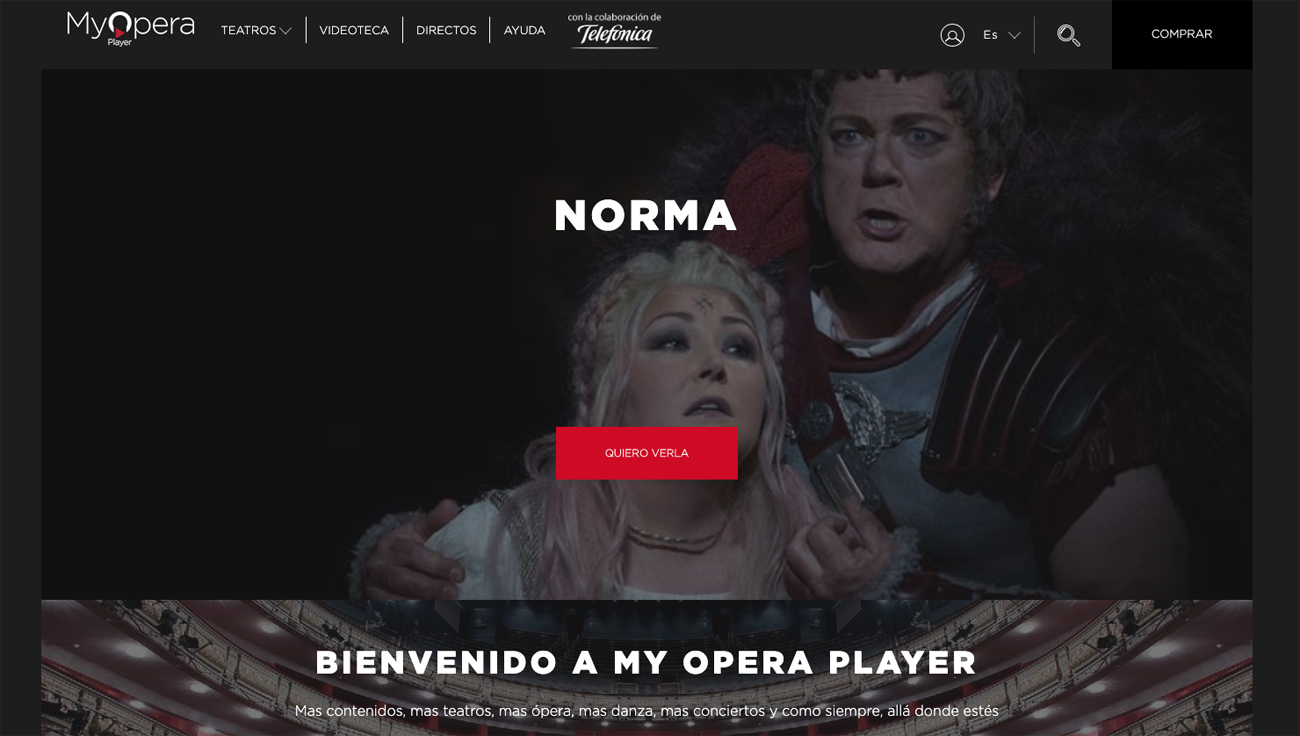Open the TEATROS menu item
Screen dimensions: 1300x736
coord(248,31)
